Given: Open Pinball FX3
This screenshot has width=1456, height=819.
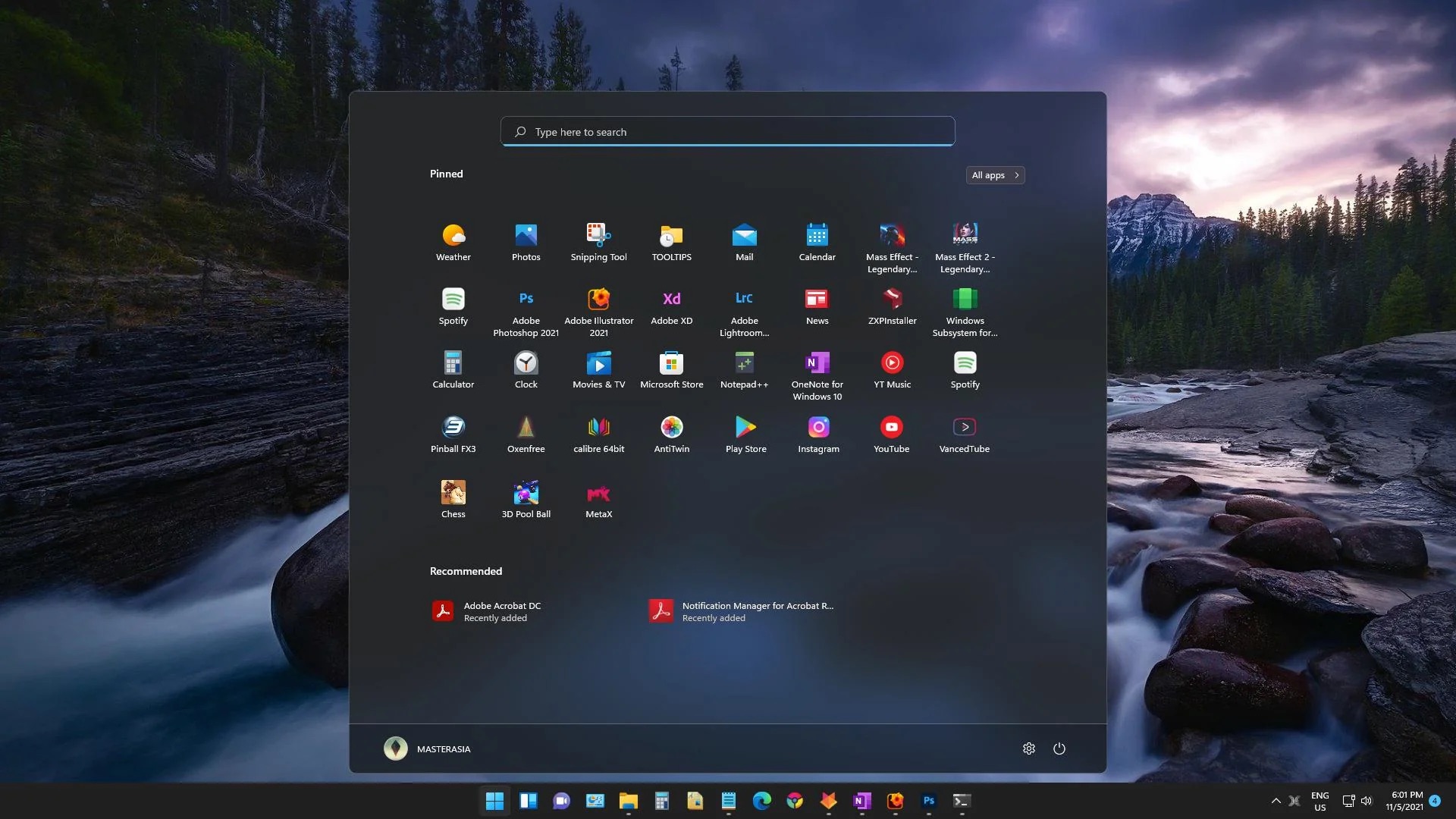Looking at the screenshot, I should pos(453,435).
